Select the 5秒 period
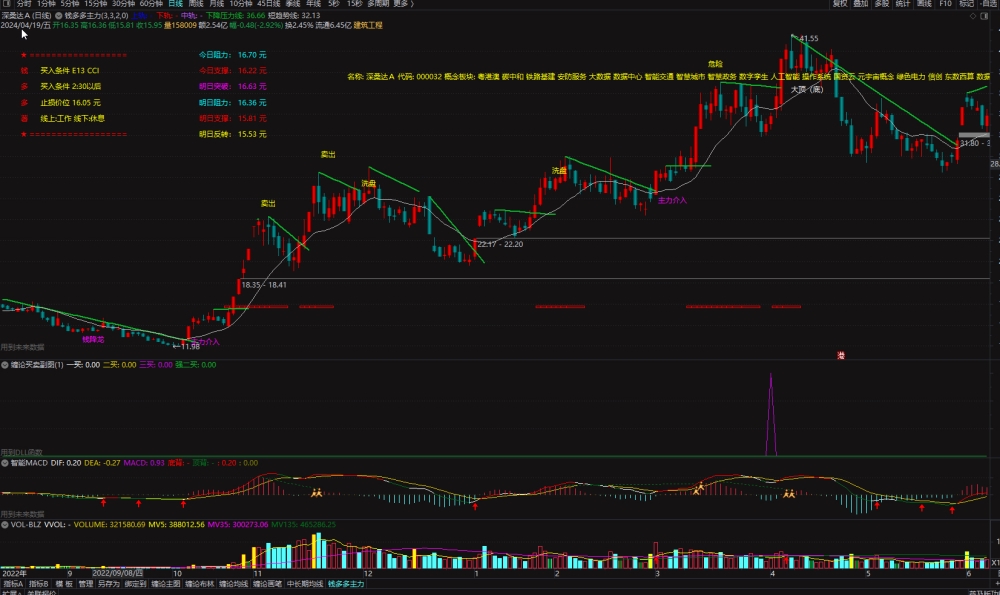 [x=334, y=4]
